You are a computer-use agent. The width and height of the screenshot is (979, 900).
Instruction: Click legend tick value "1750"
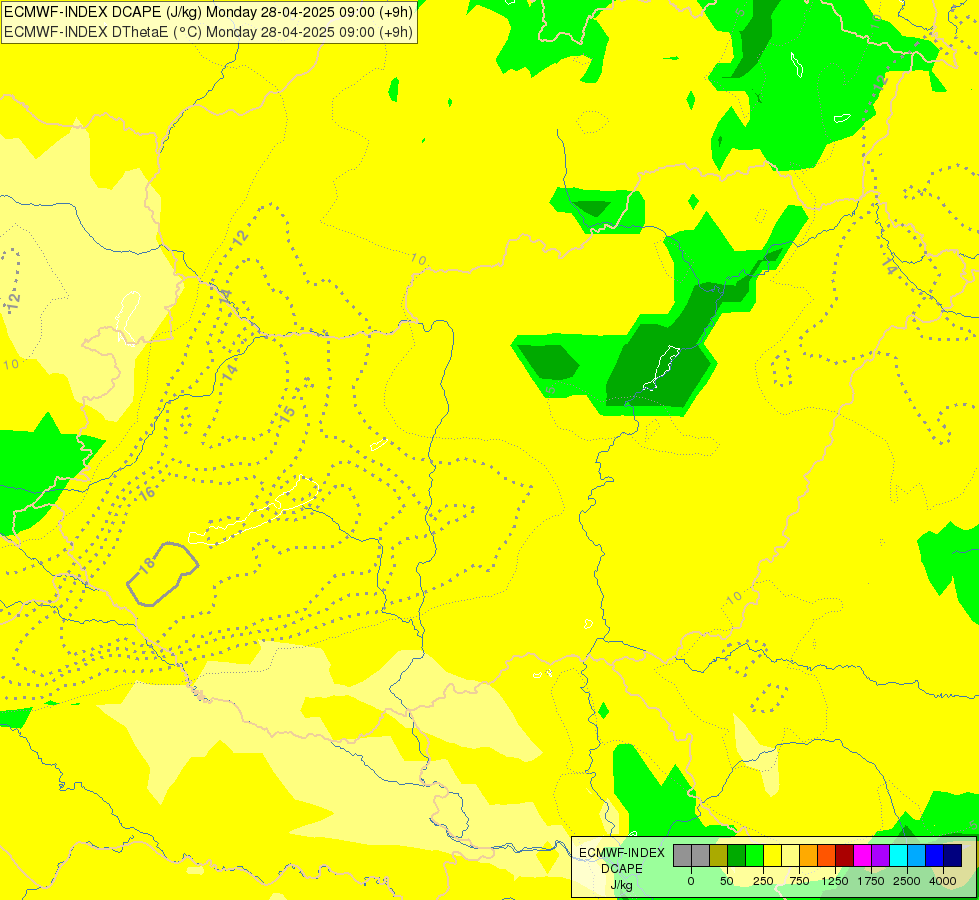[x=871, y=881]
